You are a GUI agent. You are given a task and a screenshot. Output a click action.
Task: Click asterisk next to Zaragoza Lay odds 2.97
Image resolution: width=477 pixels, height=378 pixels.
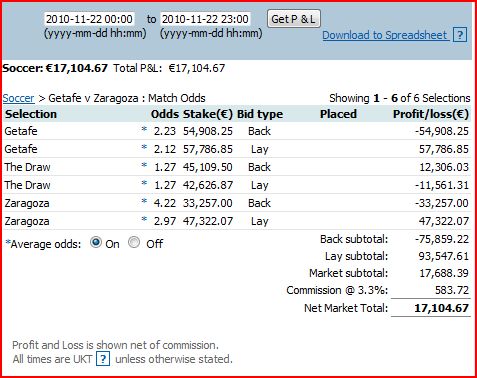pos(144,219)
